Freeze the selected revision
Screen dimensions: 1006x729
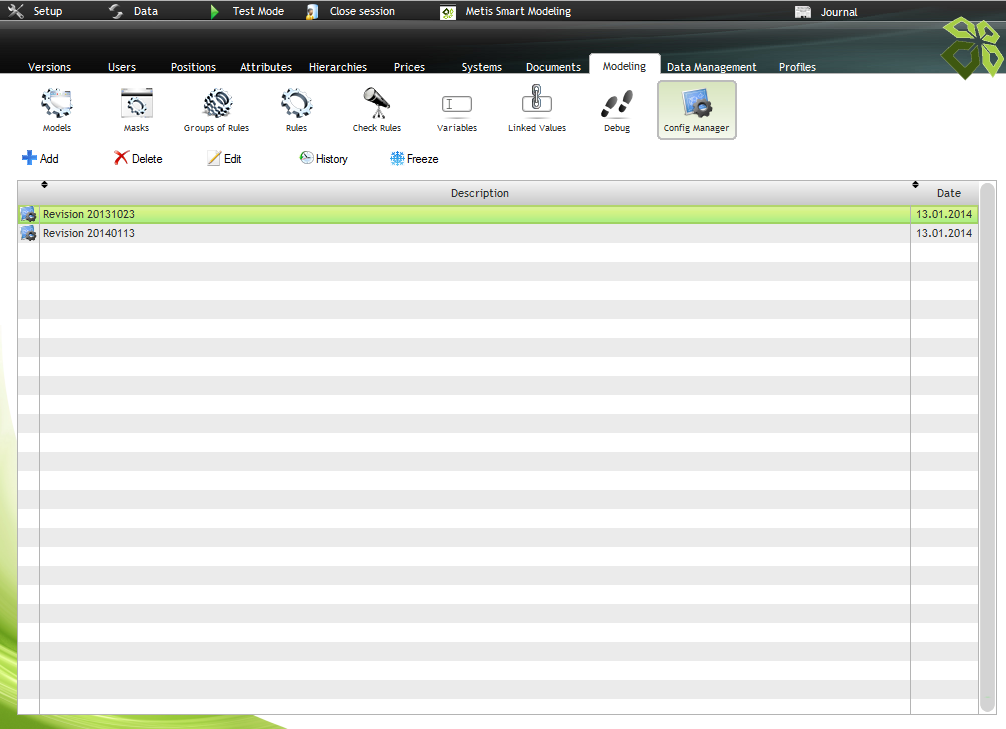point(414,159)
